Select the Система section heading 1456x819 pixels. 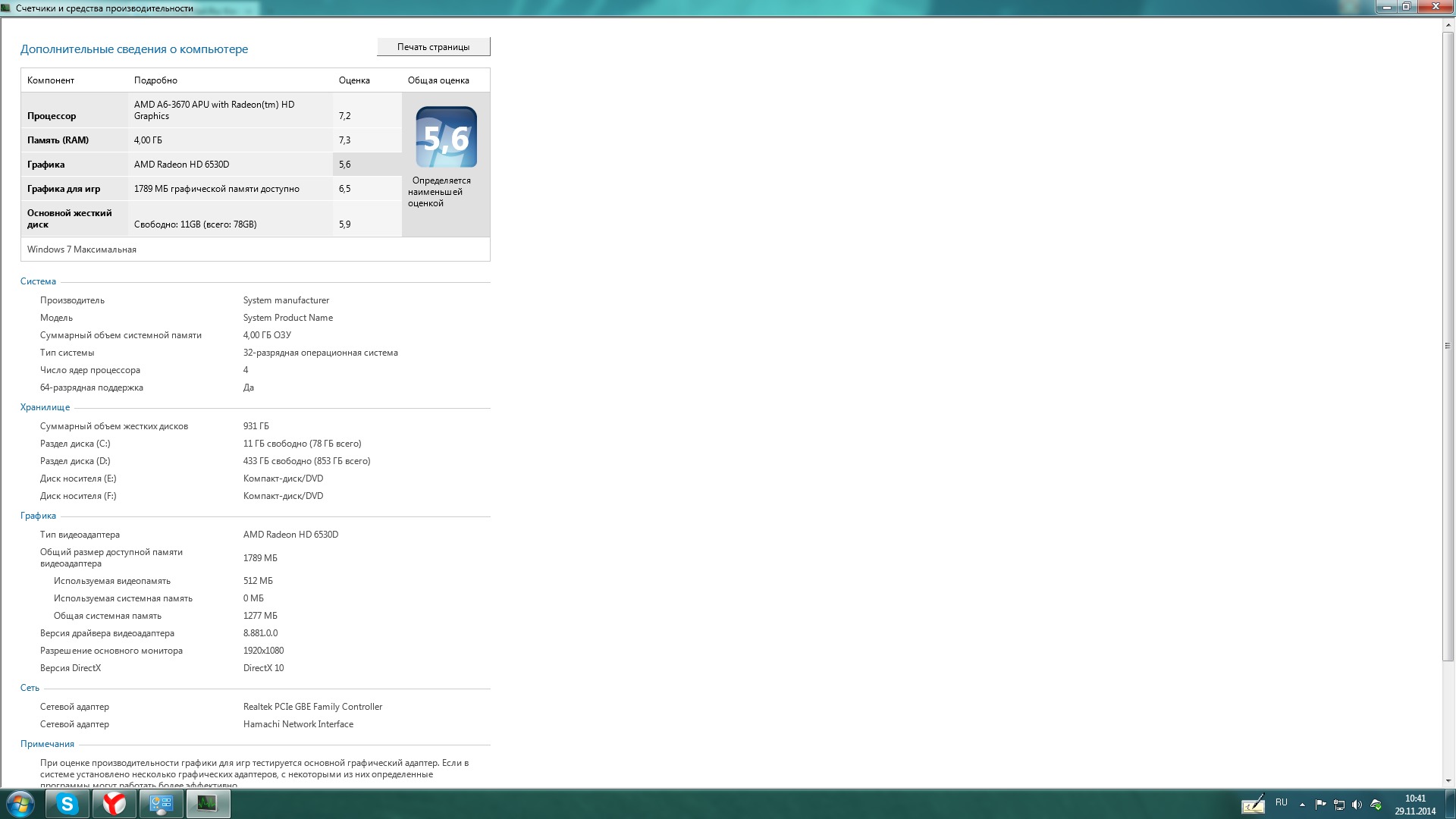pos(38,281)
